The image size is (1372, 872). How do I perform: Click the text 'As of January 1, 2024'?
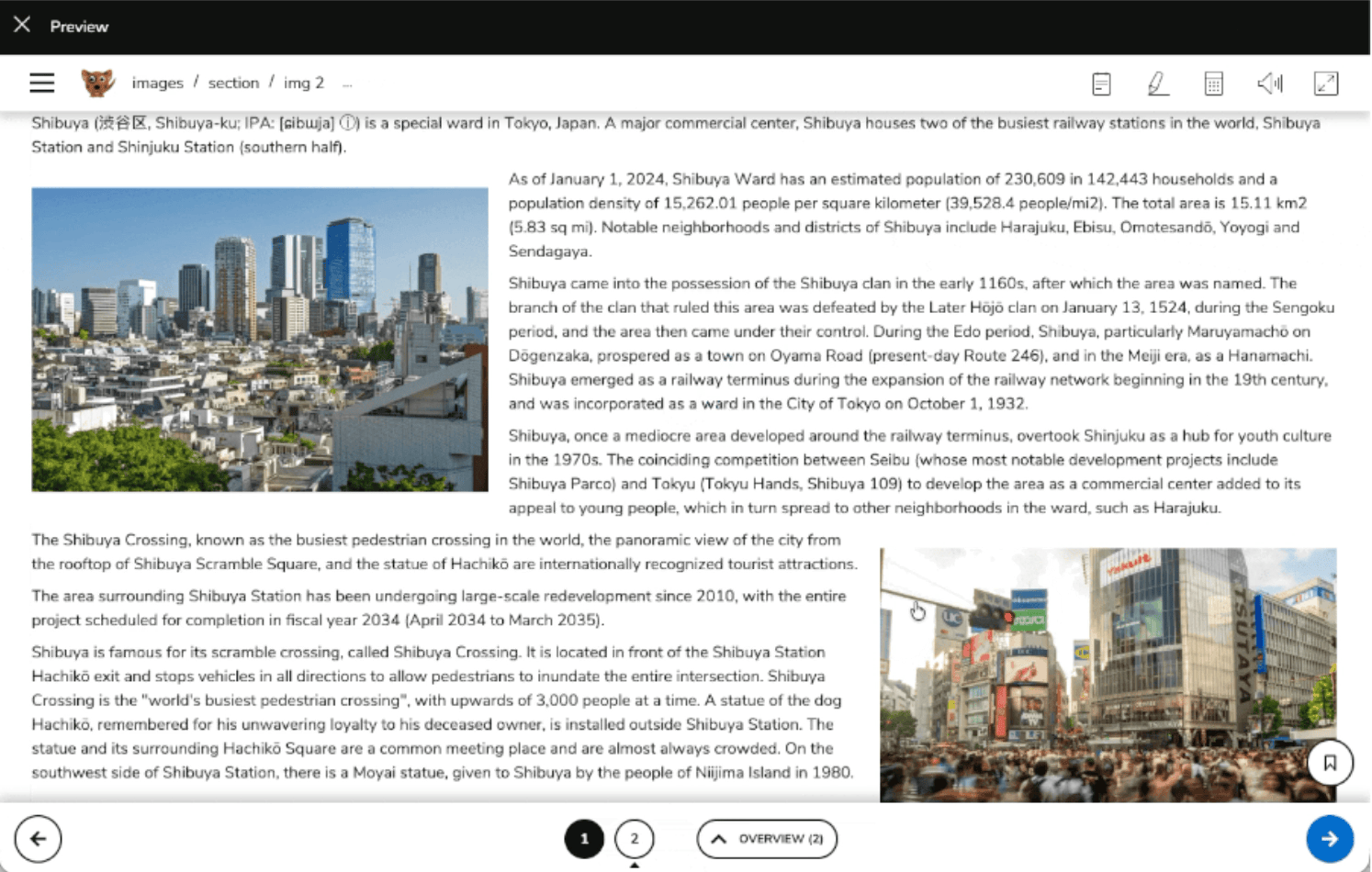coord(587,179)
